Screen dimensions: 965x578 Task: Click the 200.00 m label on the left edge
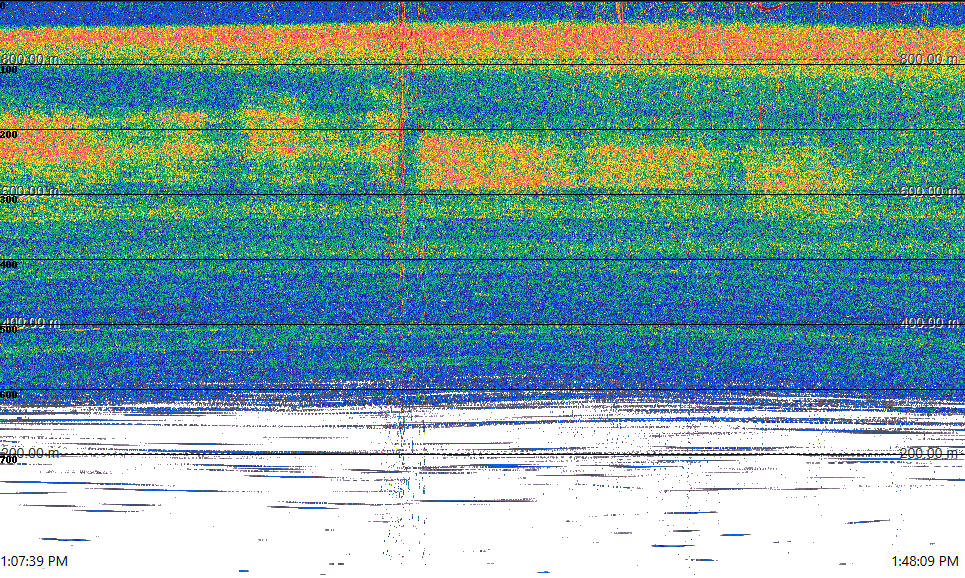(x=30, y=453)
